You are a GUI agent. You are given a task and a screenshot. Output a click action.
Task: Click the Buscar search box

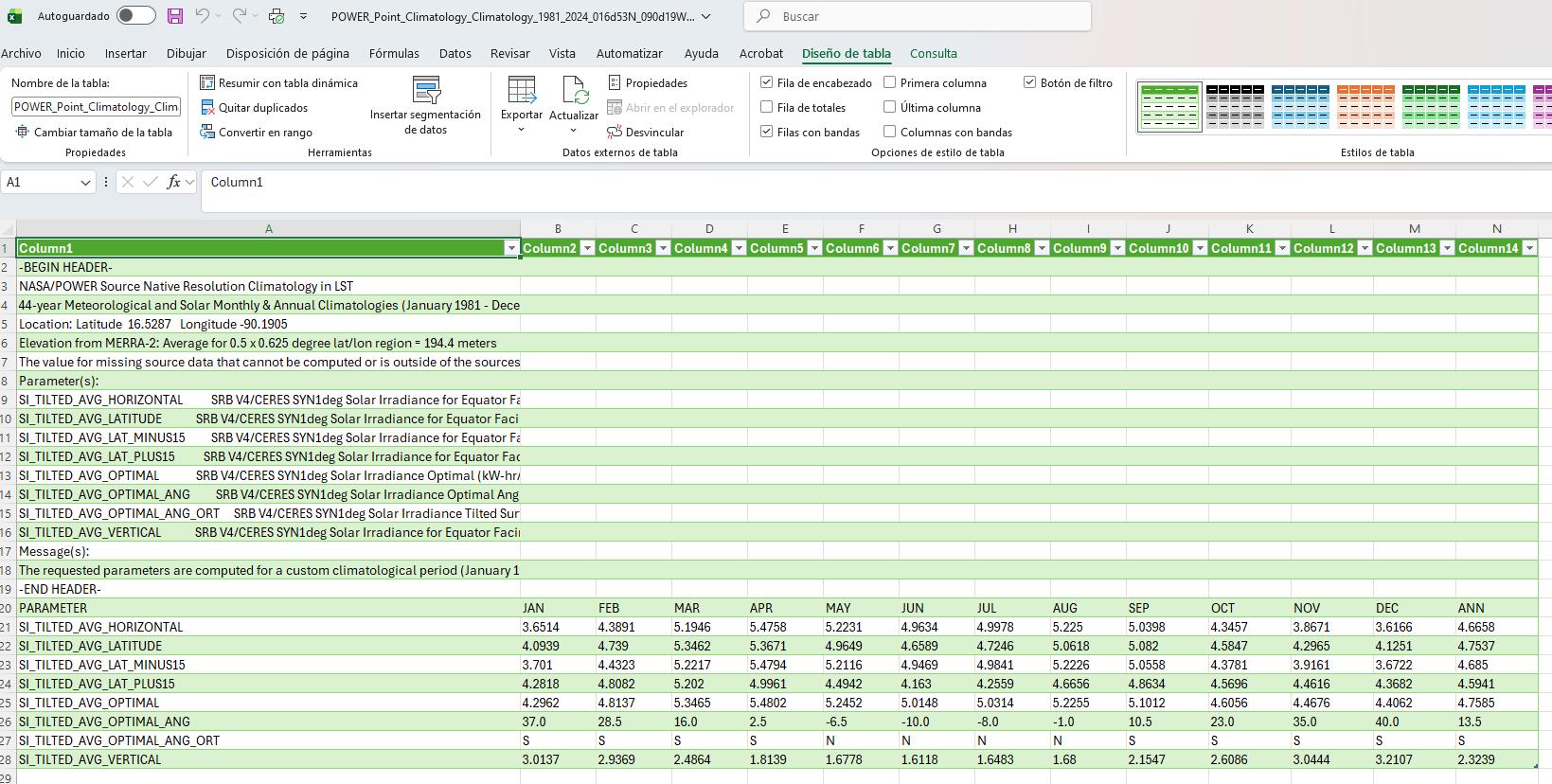coord(919,16)
